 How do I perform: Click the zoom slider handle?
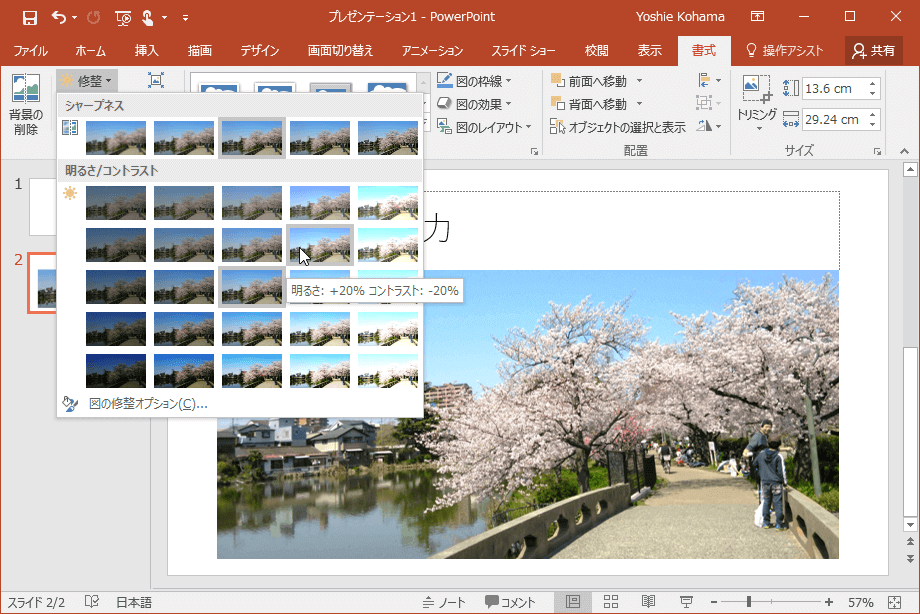(749, 602)
